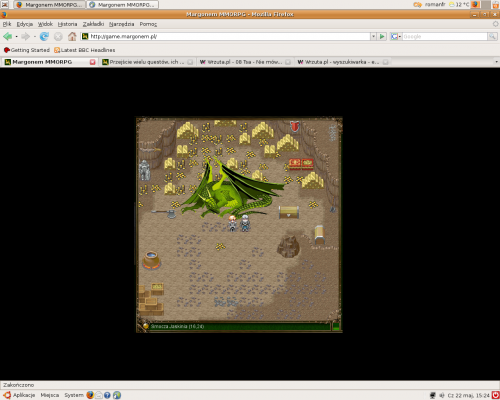Click the help icon in bottom panel

click(x=107, y=395)
